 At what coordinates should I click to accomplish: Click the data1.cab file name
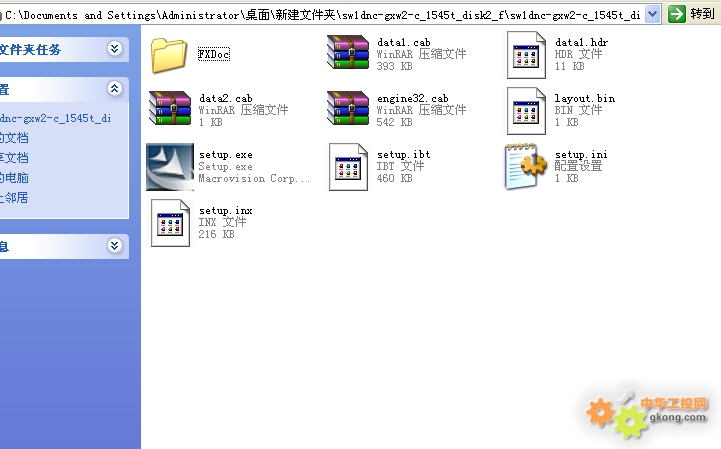tap(404, 42)
